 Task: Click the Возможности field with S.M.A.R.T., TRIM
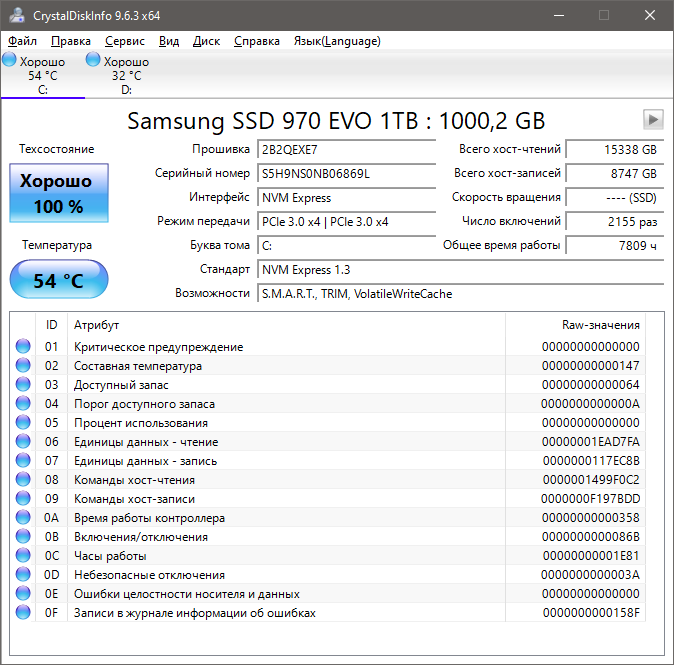461,294
